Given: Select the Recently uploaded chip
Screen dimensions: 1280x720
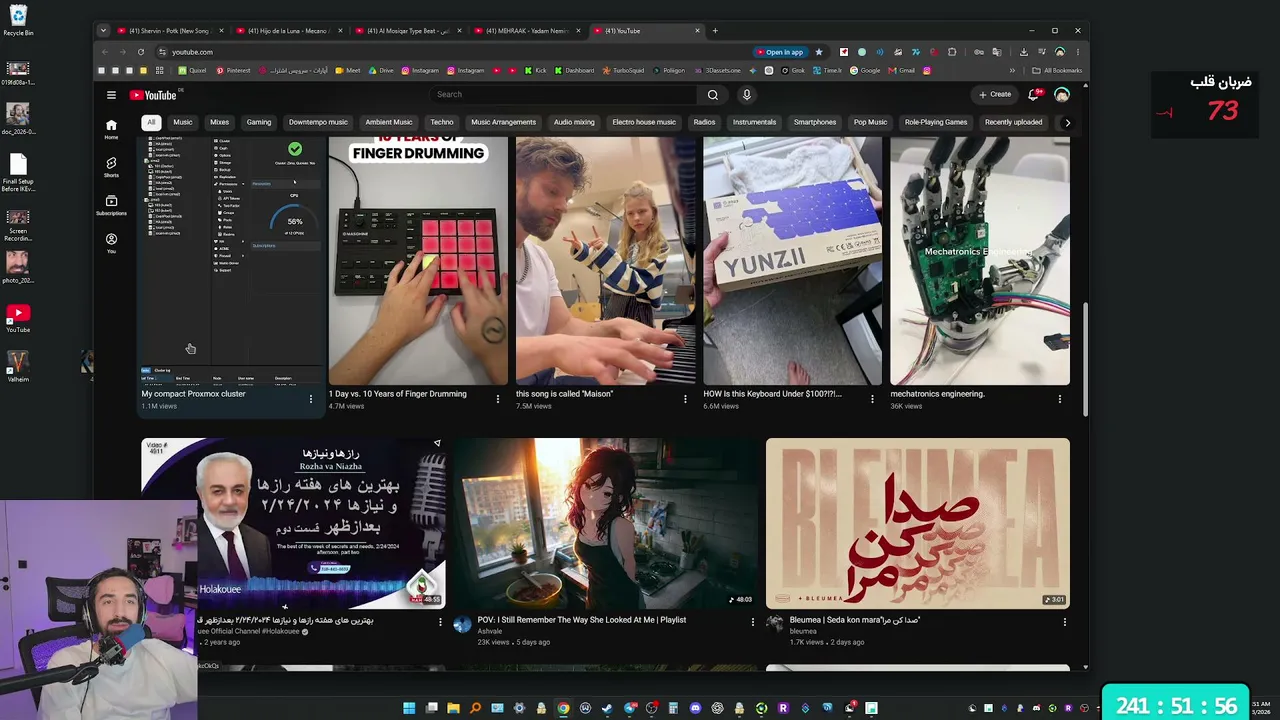Looking at the screenshot, I should [1014, 122].
